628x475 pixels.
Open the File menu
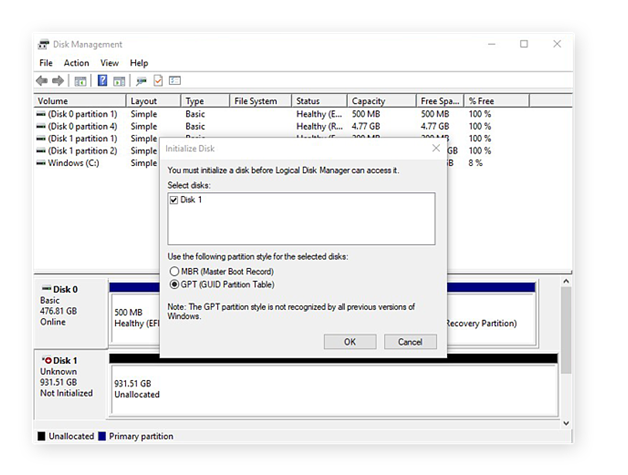coord(46,63)
